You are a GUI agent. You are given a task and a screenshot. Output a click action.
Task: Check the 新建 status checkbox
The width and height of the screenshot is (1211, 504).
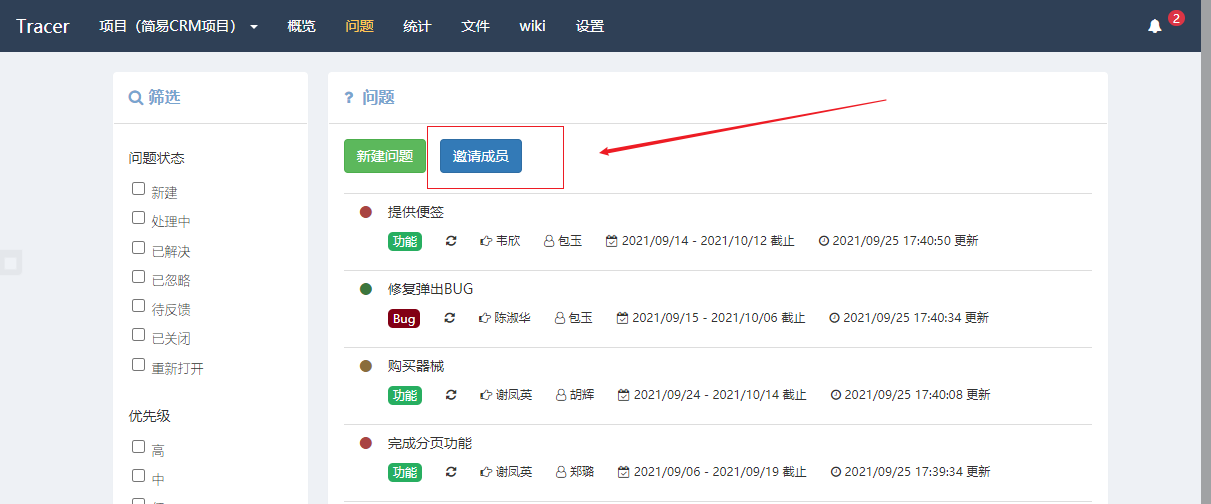click(138, 189)
